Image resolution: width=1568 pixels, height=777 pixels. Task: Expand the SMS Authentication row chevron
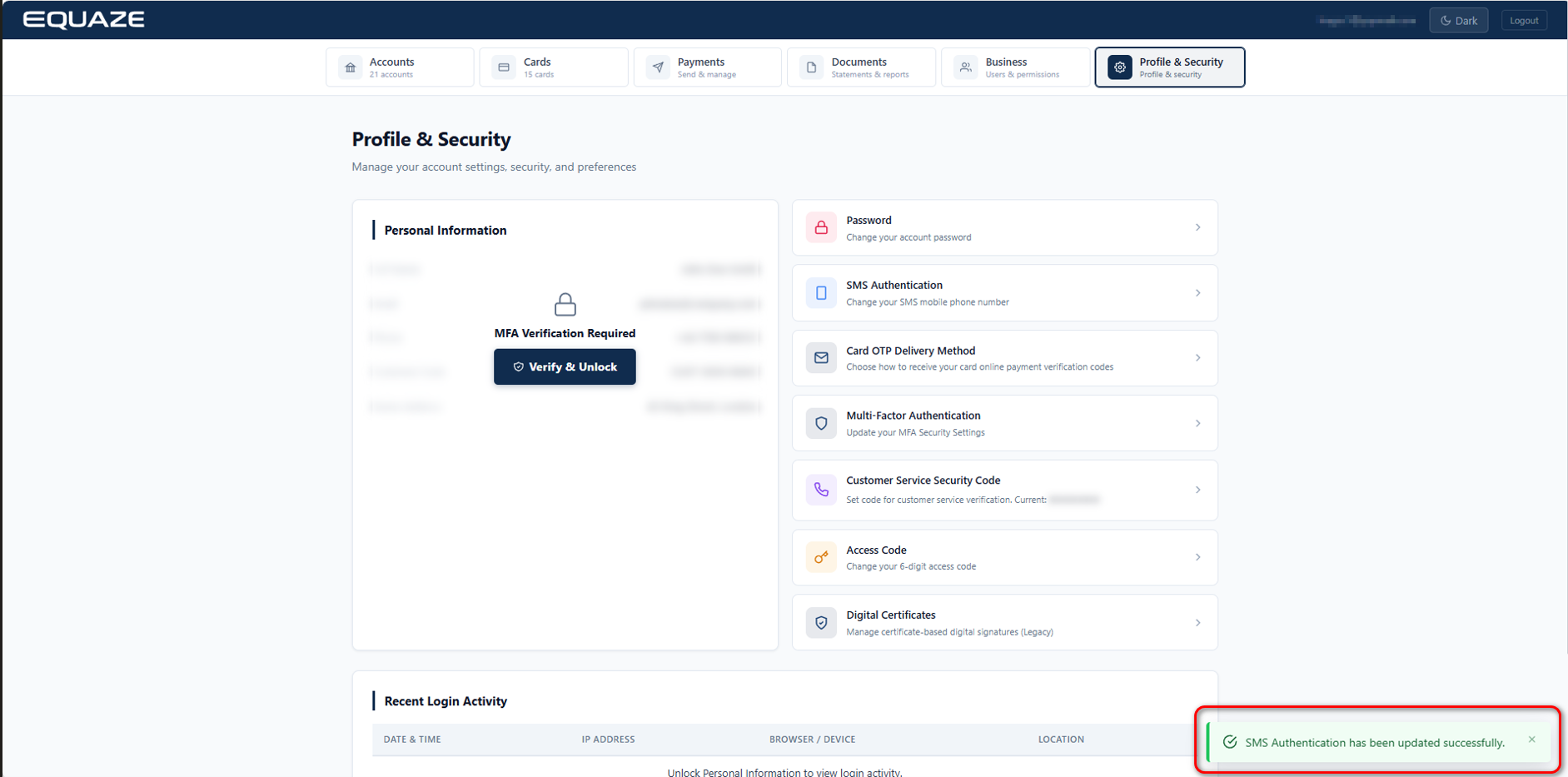pos(1197,293)
